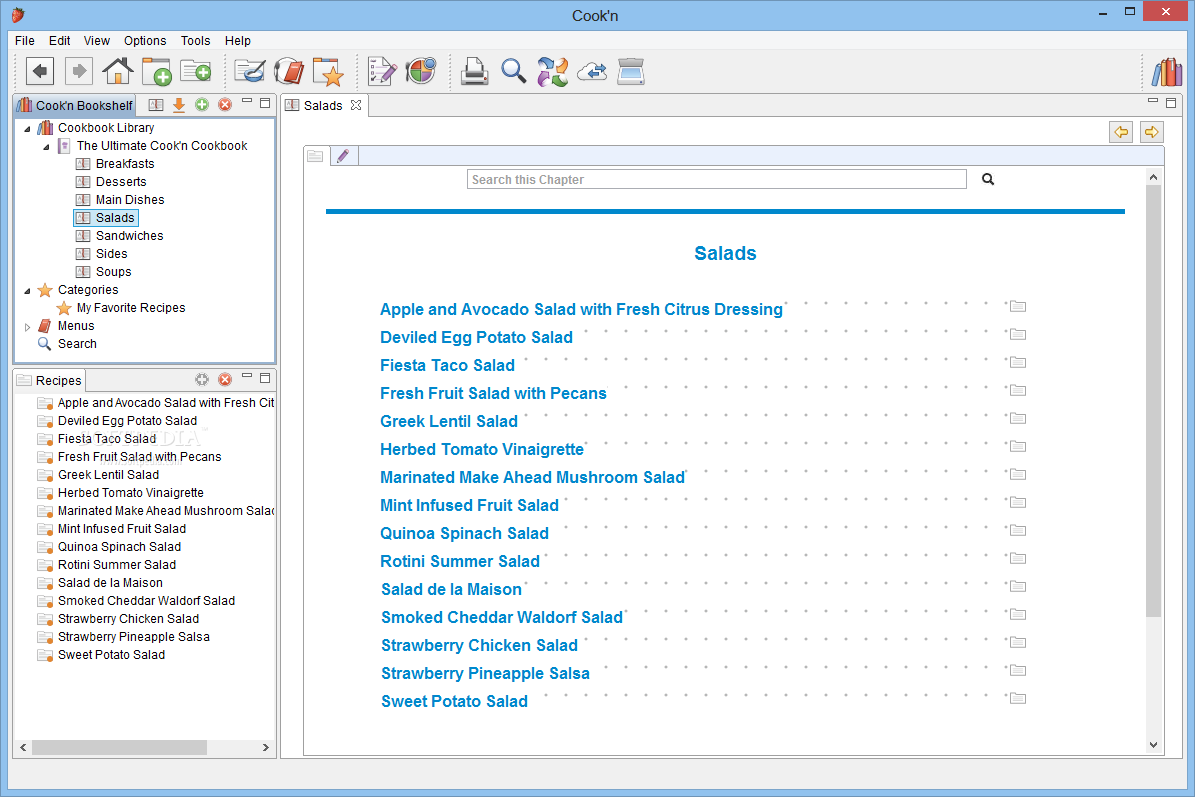Open the Deviled Egg Potato Salad link
Screen dimensions: 1195x797
tap(476, 338)
